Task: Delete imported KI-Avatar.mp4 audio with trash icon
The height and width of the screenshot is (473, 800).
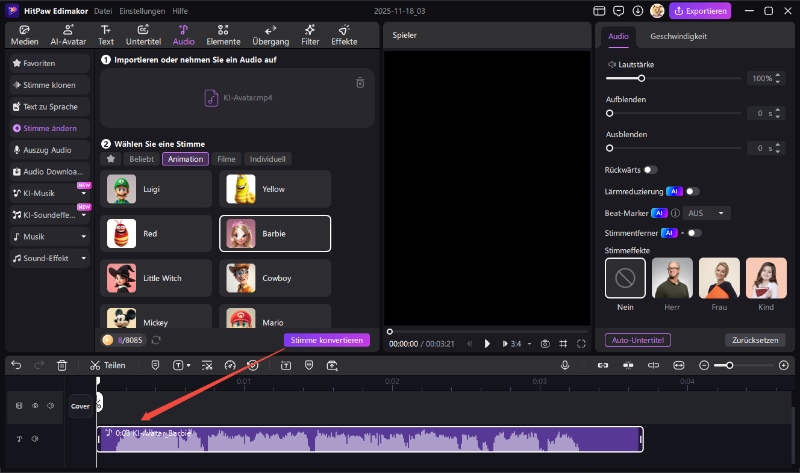Action: point(360,83)
